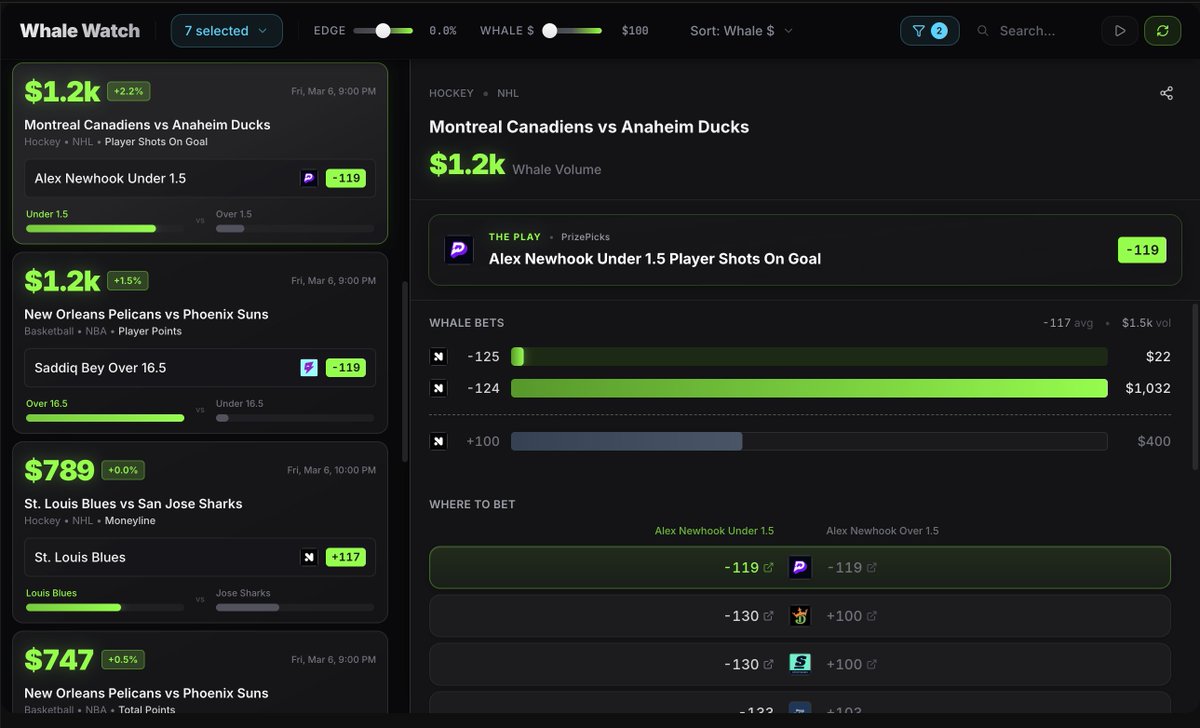Click the +0.5% edge badge
The height and width of the screenshot is (728, 1200).
pyautogui.click(x=122, y=659)
